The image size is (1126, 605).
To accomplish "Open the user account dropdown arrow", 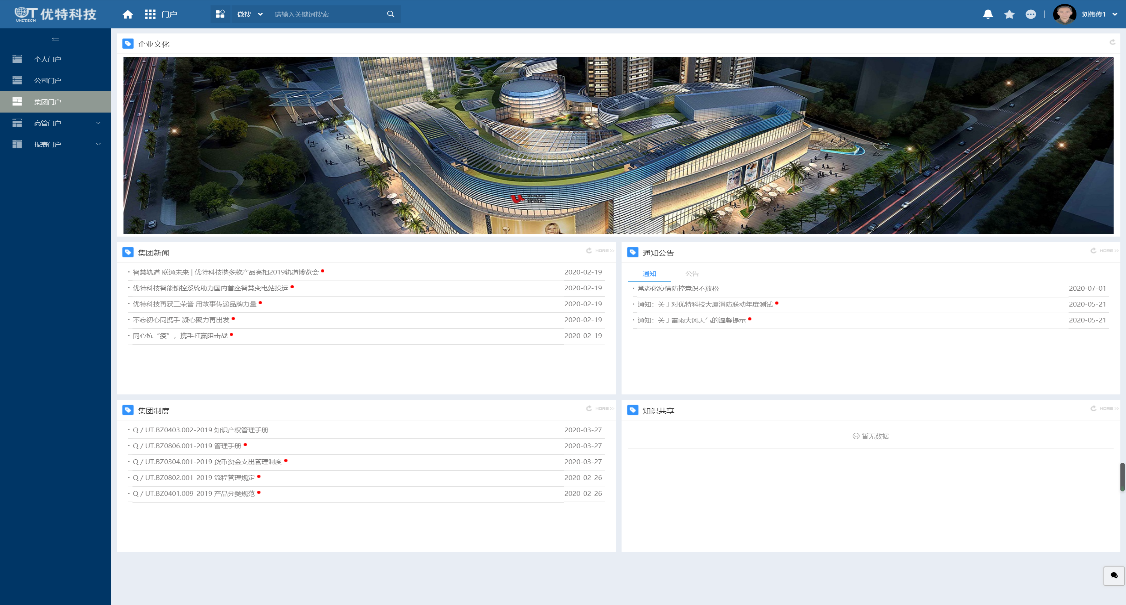I will [1115, 14].
